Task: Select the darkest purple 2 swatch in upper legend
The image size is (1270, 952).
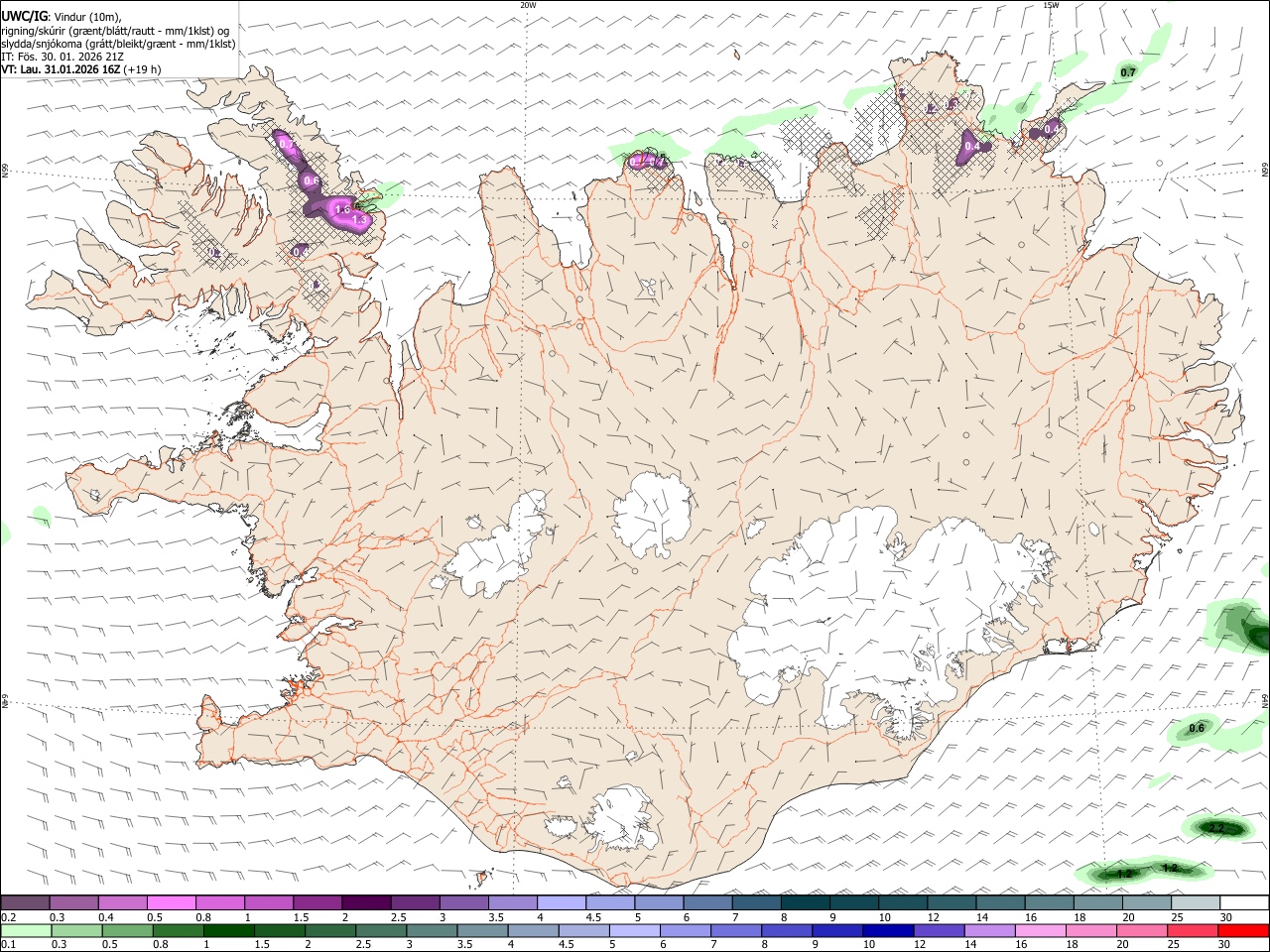Action: [x=365, y=903]
